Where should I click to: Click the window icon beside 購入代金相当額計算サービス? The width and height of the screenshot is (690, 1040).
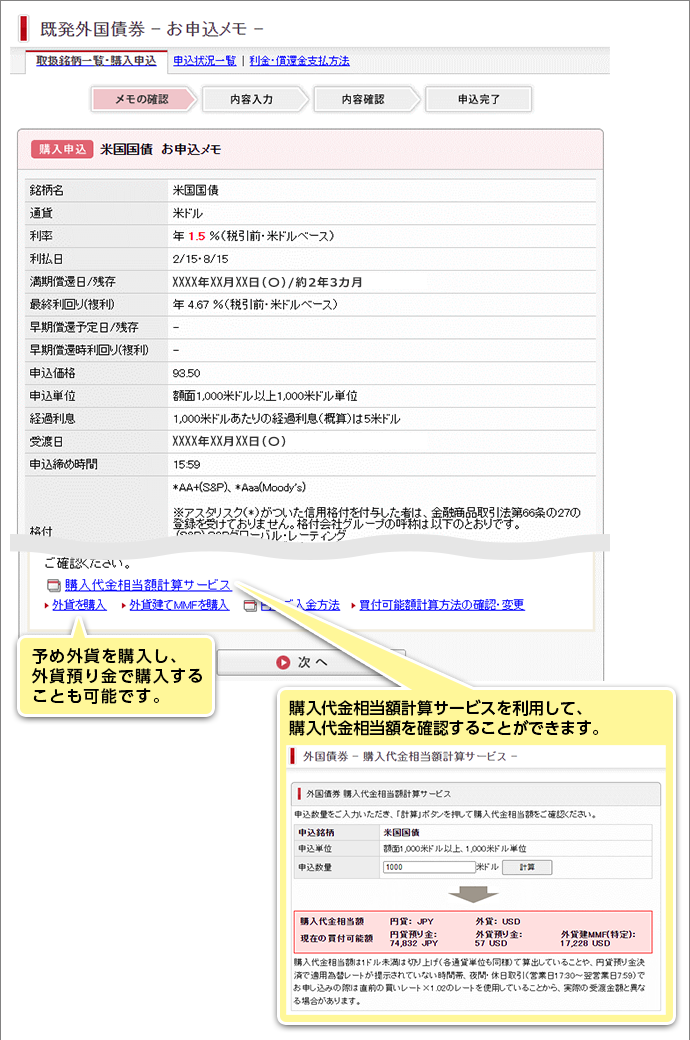(53, 586)
